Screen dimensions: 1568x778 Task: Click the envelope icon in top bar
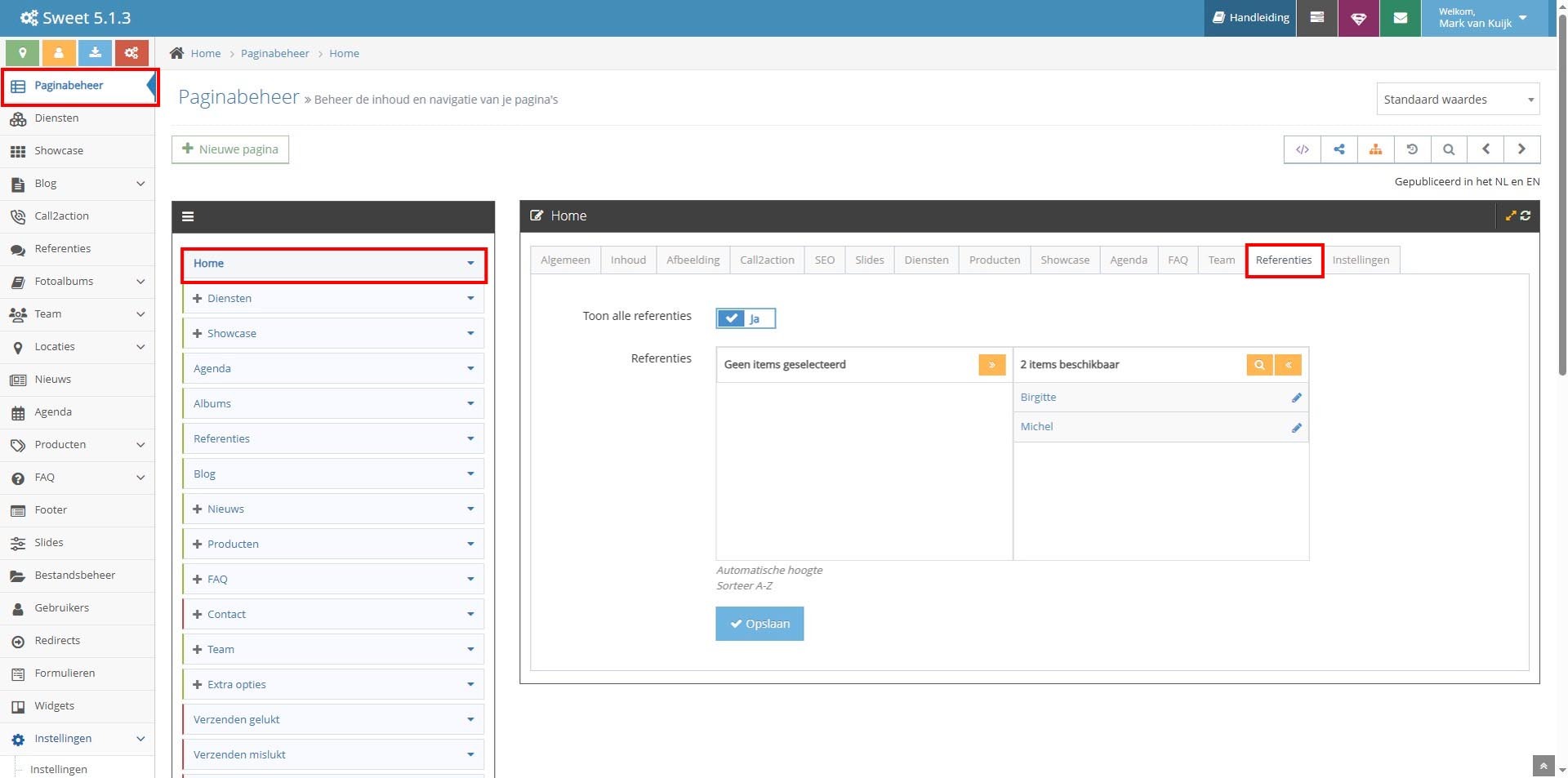[x=1400, y=18]
